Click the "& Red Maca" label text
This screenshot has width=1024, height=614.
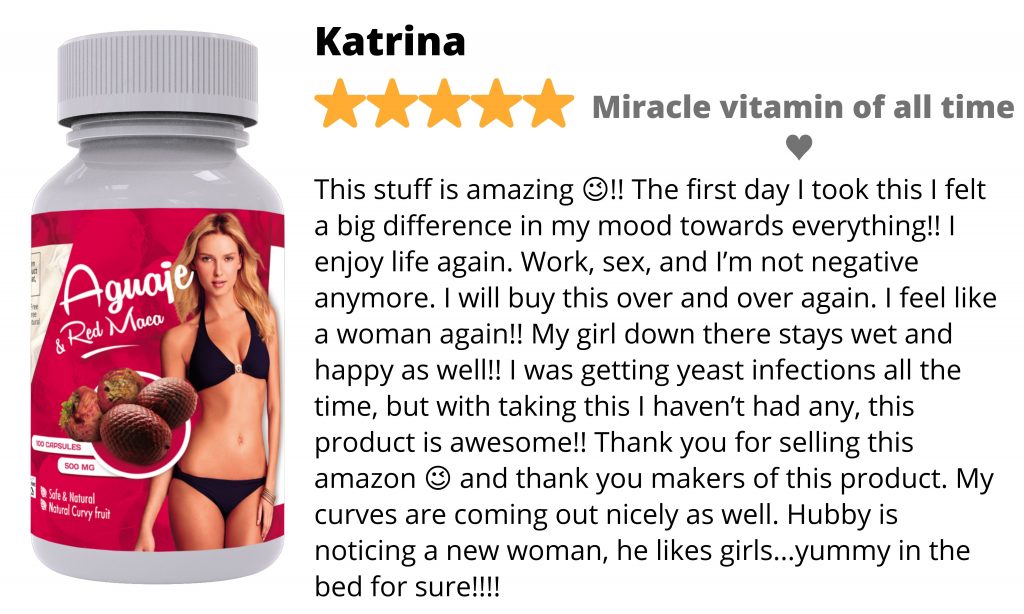[x=111, y=332]
